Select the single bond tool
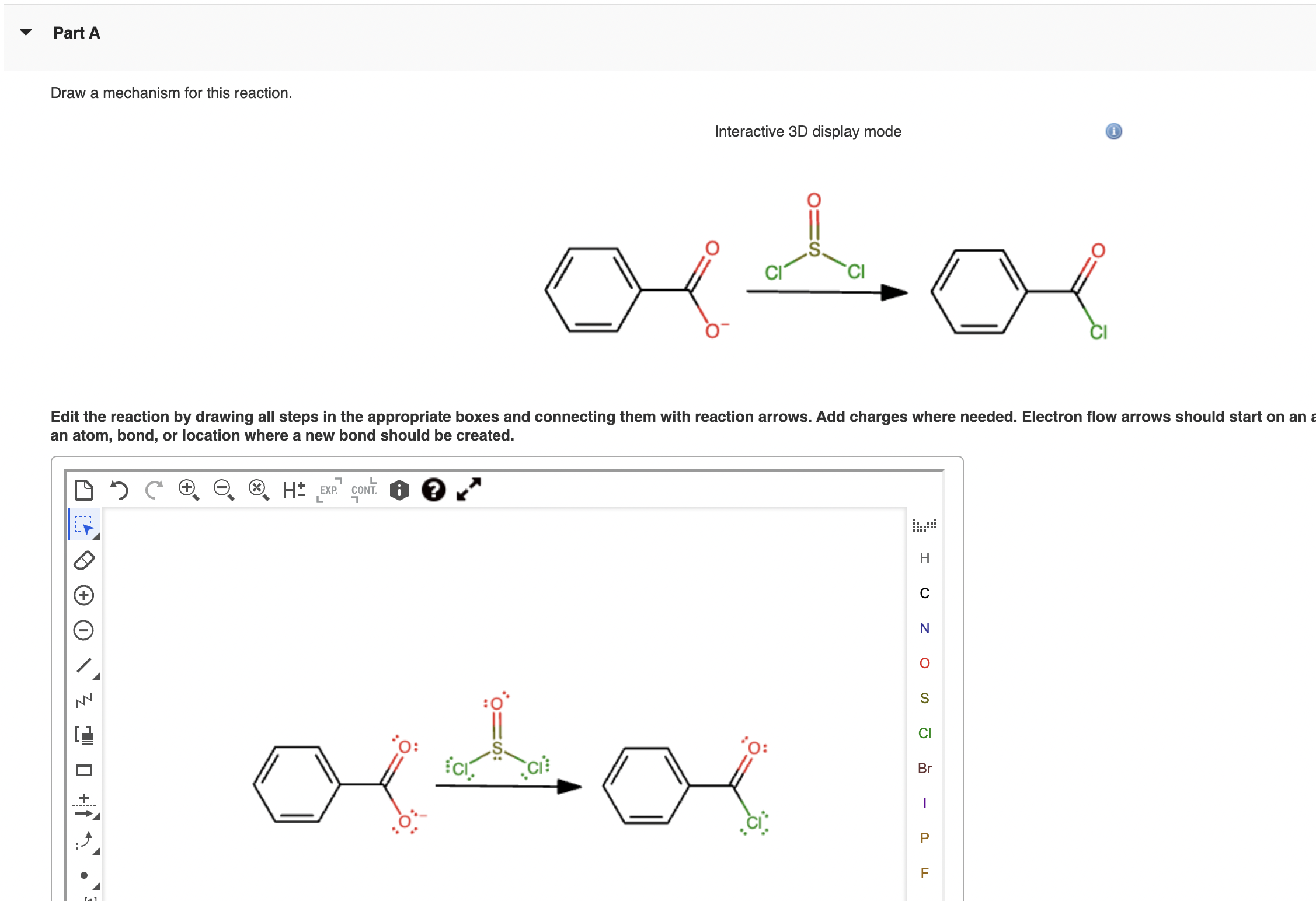This screenshot has height=901, width=1316. click(85, 666)
